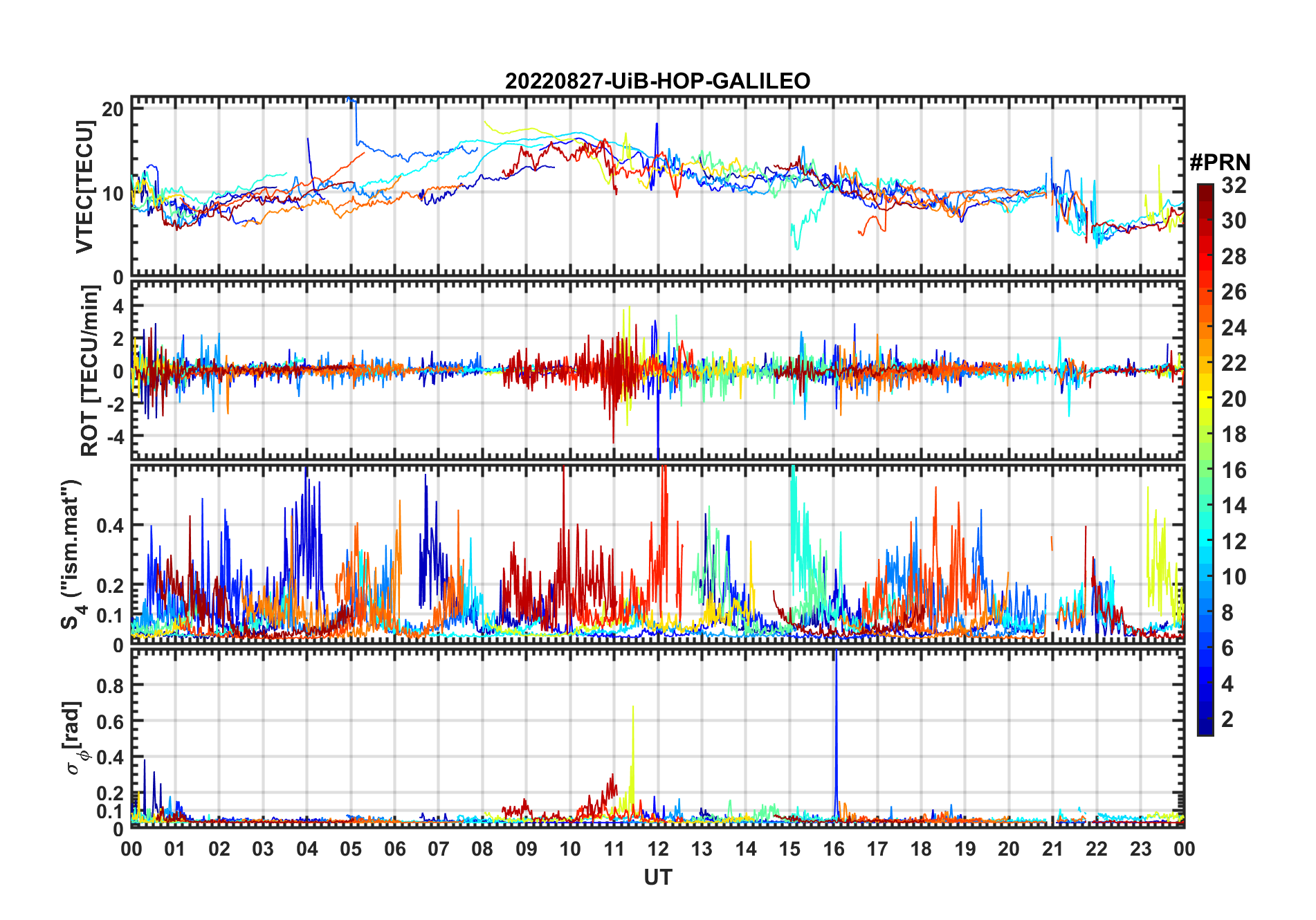Click the tall blue σφ spike at 16 UT
The image size is (1316, 920).
point(836,737)
